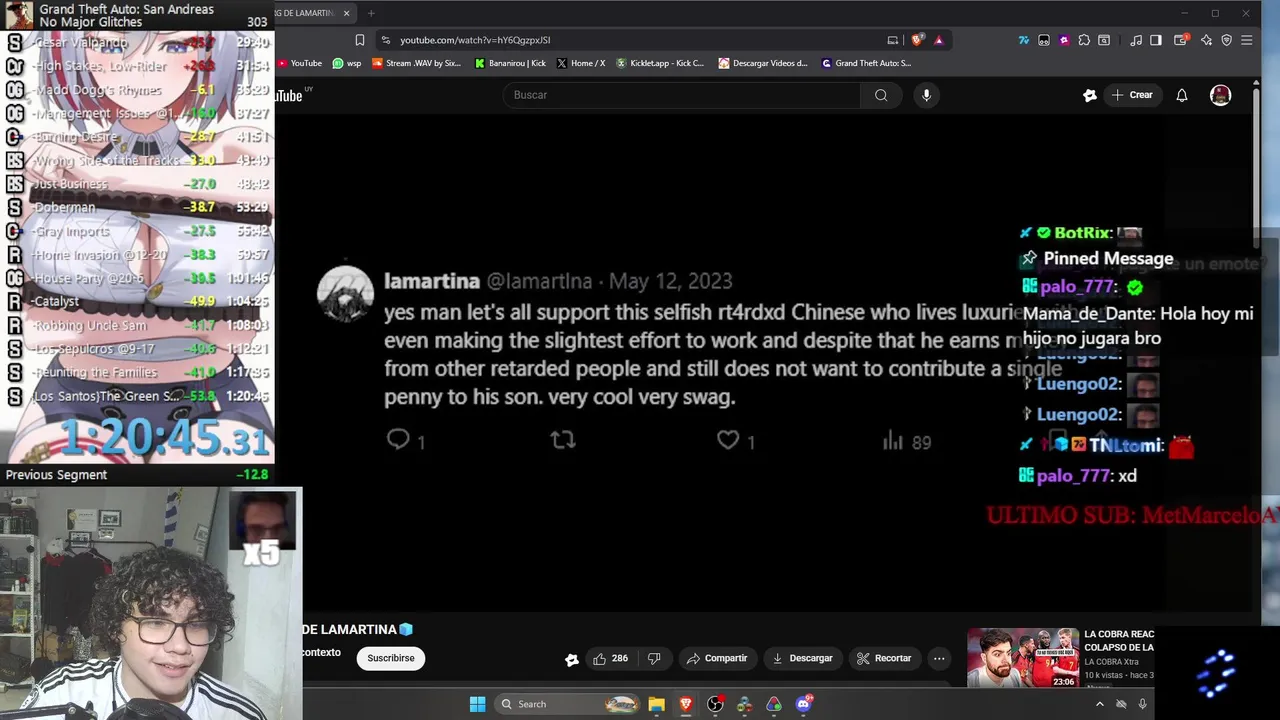
Task: Open the Leo AI sparkle icon
Action: coord(1206,40)
